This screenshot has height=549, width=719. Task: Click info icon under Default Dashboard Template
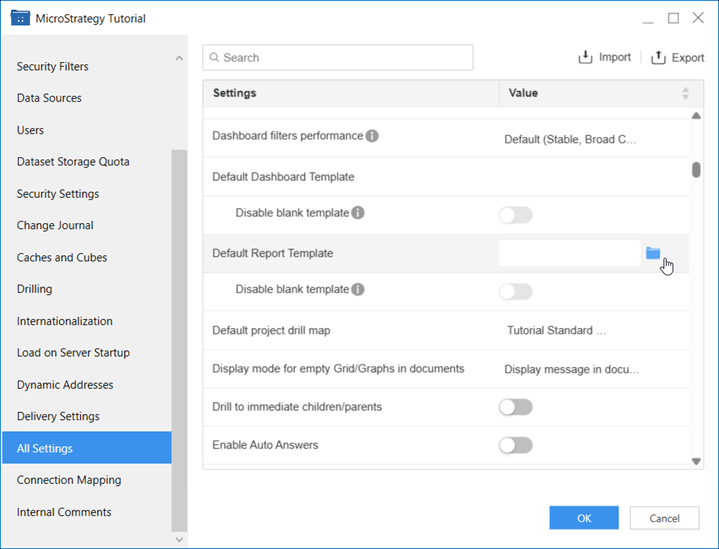358,213
